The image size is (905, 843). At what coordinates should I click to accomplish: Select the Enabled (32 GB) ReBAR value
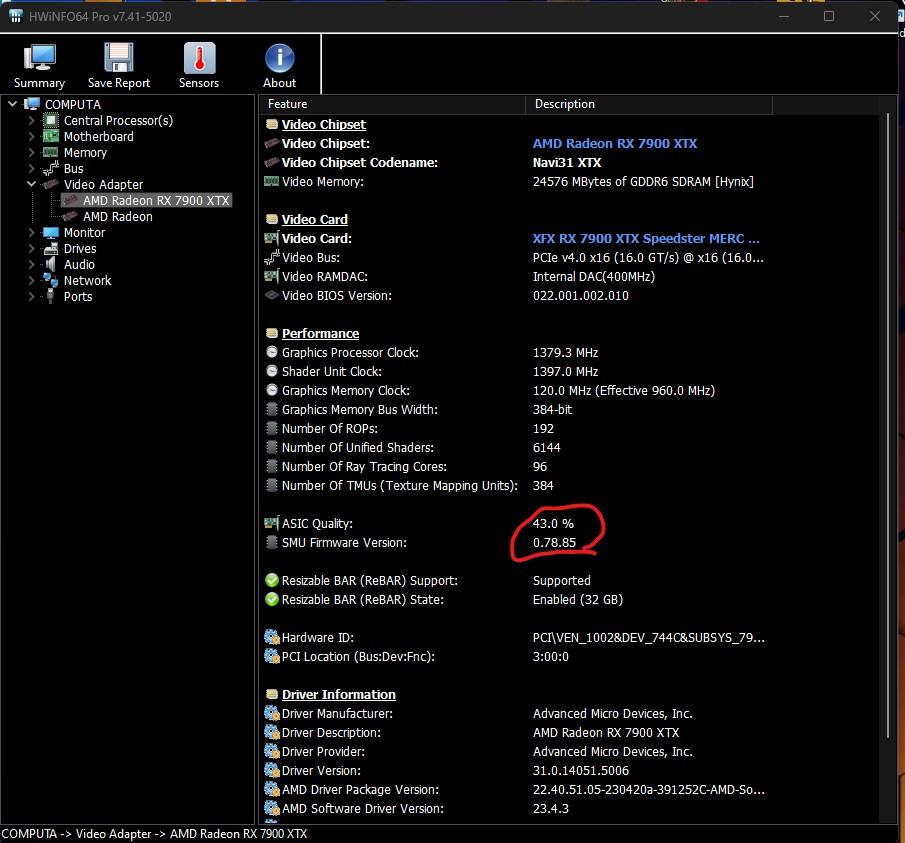pyautogui.click(x=578, y=600)
